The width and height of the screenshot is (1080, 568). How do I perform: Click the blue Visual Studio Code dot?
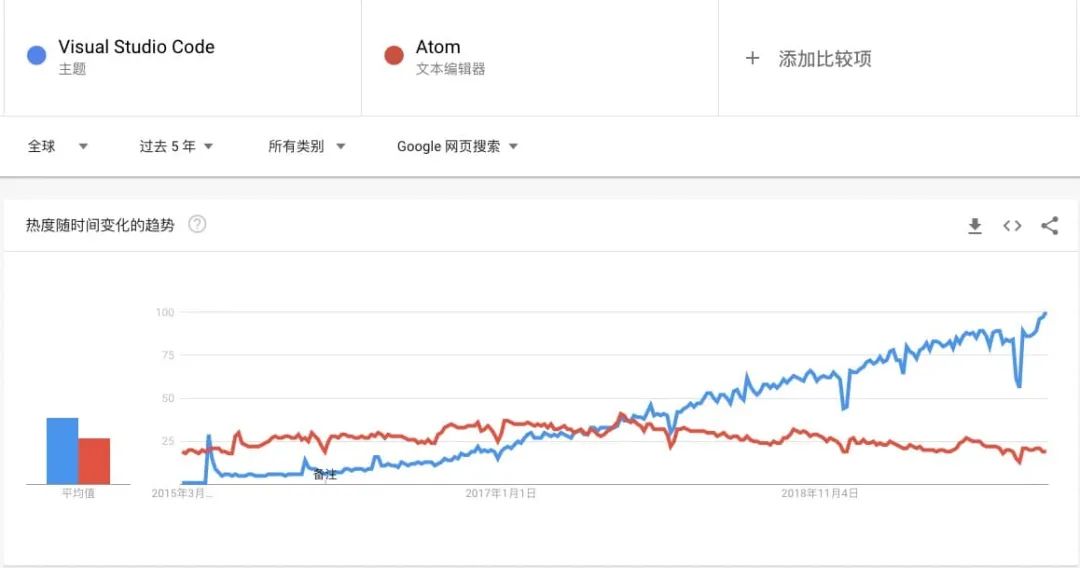(x=37, y=56)
